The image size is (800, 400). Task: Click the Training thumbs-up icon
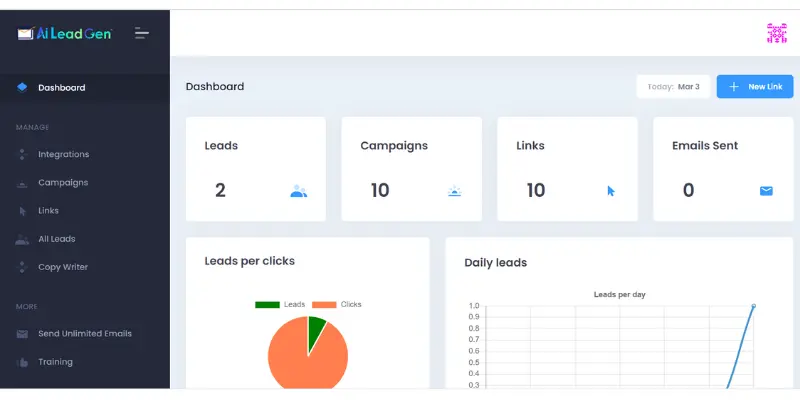[x=22, y=363]
